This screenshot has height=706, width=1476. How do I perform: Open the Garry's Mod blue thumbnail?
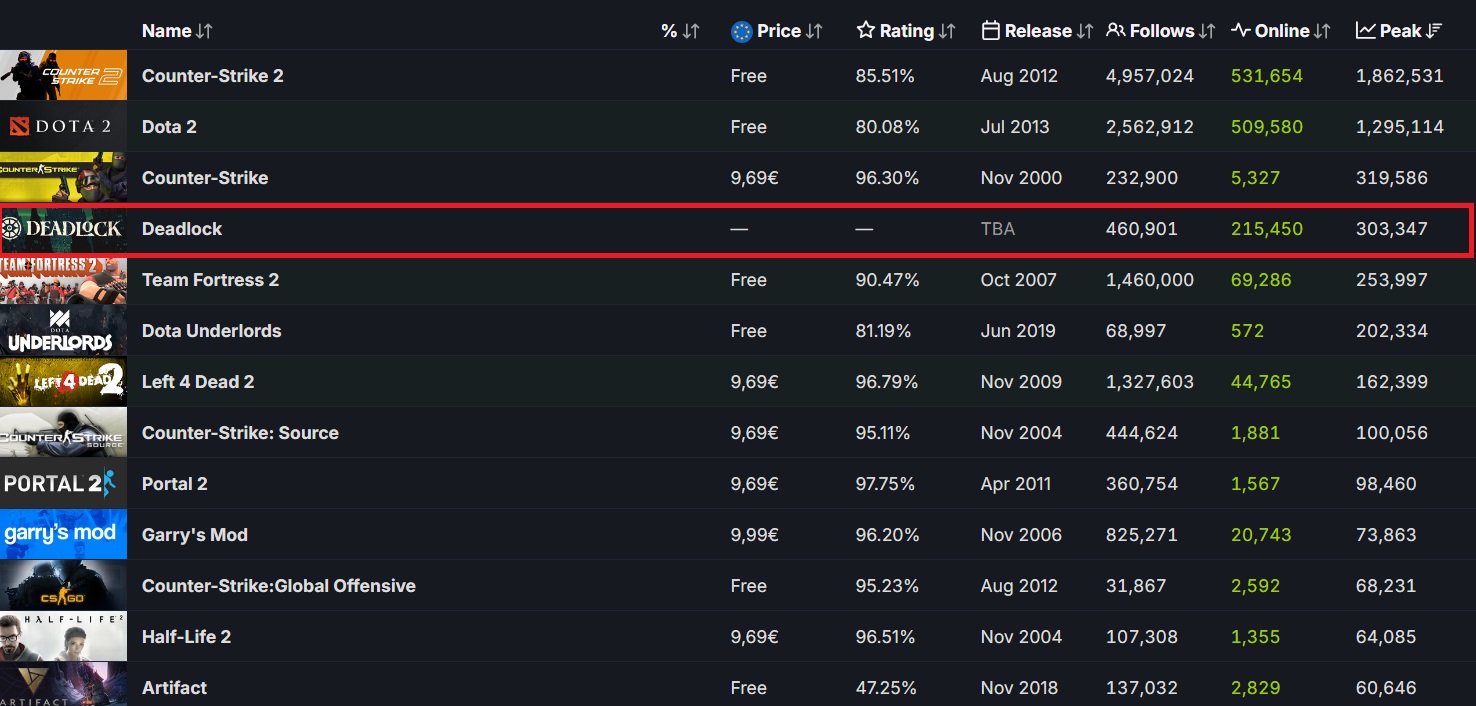click(x=63, y=535)
